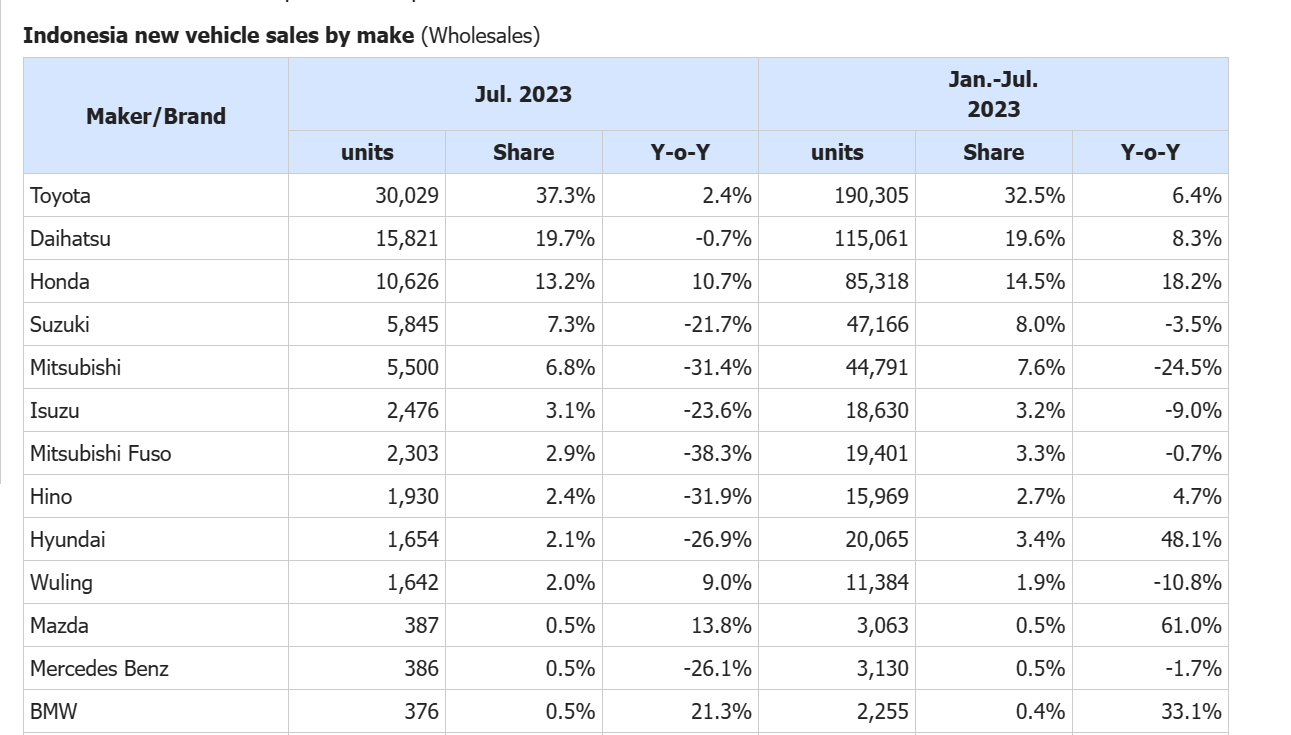Click Suzuki's July units value 5,845
The image size is (1291, 735).
[413, 325]
